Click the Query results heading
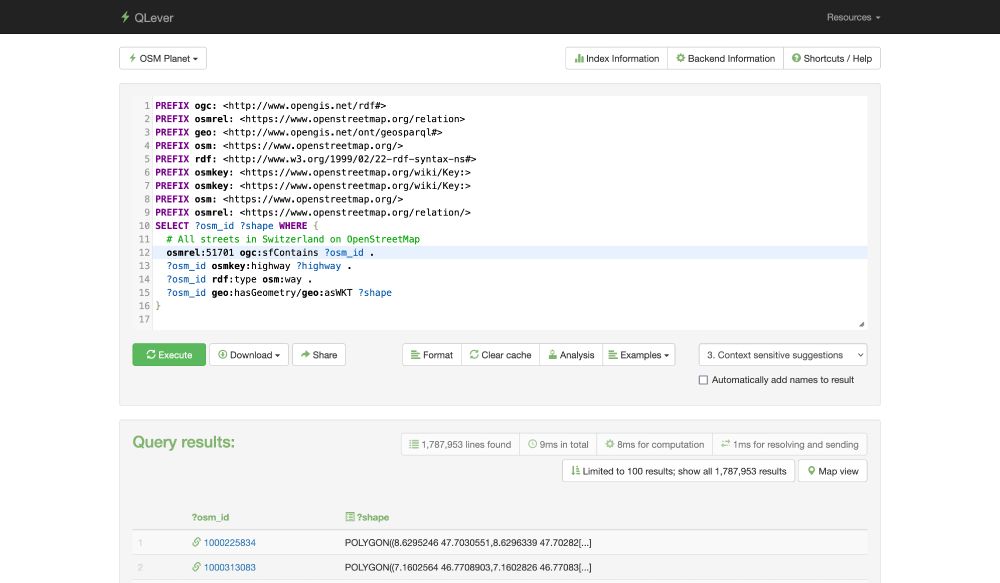 tap(184, 442)
